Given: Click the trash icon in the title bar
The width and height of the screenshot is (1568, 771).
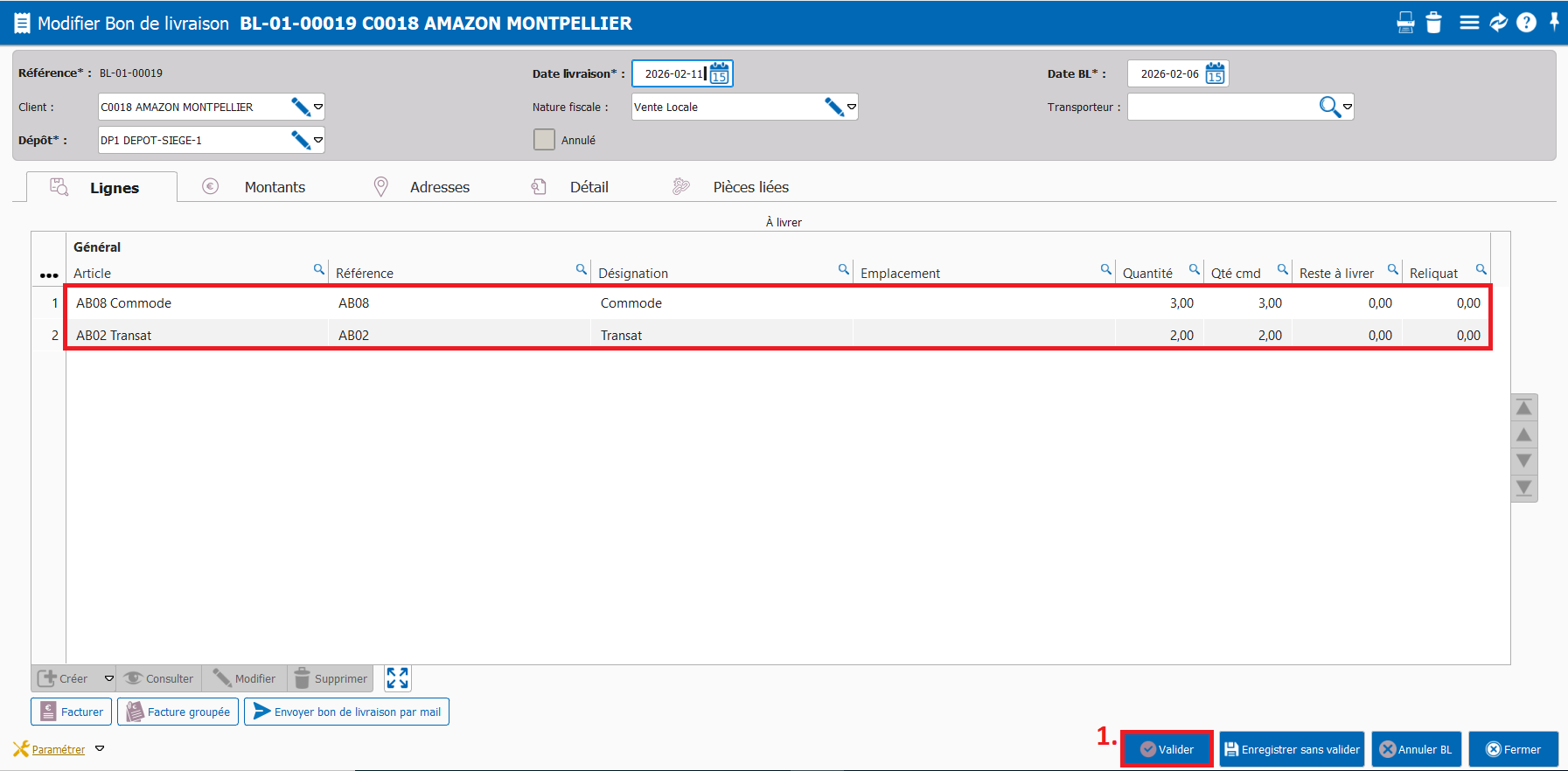Looking at the screenshot, I should pyautogui.click(x=1433, y=23).
